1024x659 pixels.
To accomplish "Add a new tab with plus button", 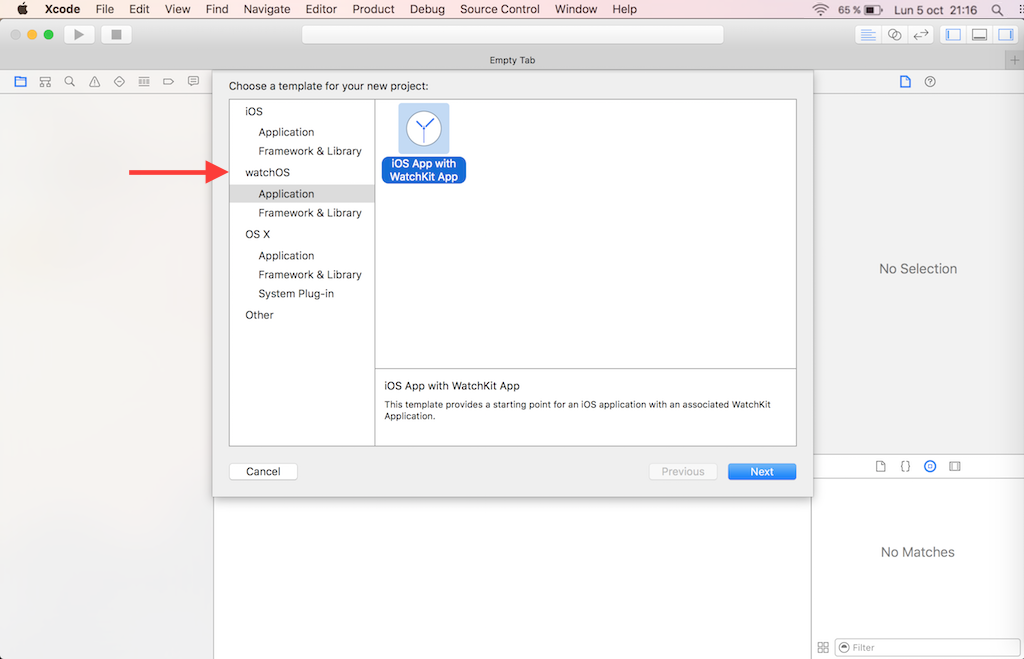I will click(x=1014, y=60).
